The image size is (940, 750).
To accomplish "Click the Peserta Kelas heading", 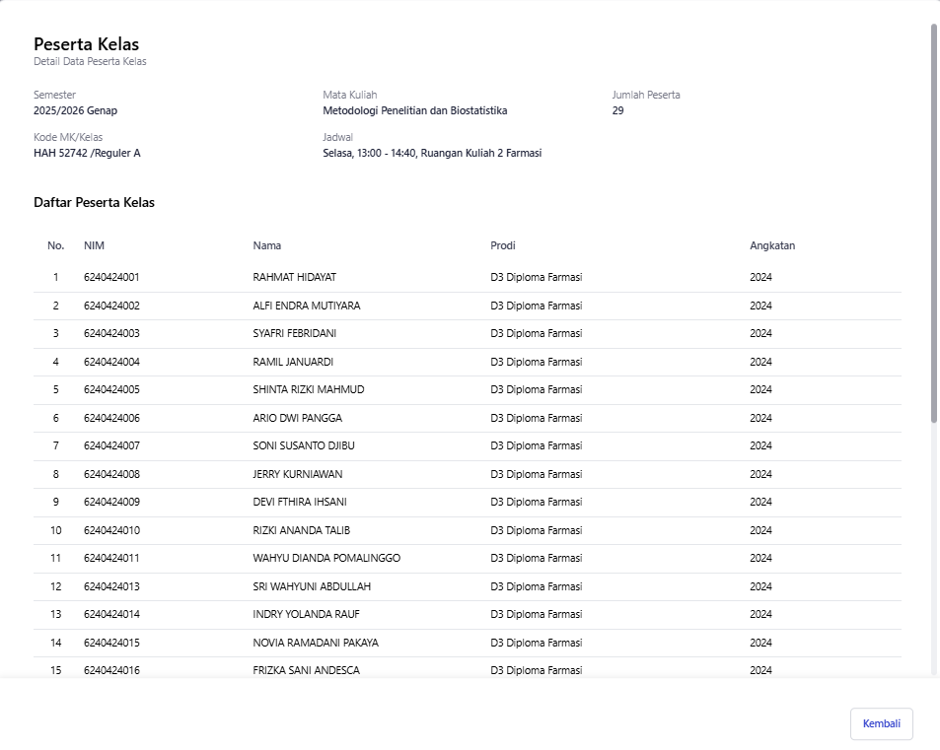I will tap(86, 44).
